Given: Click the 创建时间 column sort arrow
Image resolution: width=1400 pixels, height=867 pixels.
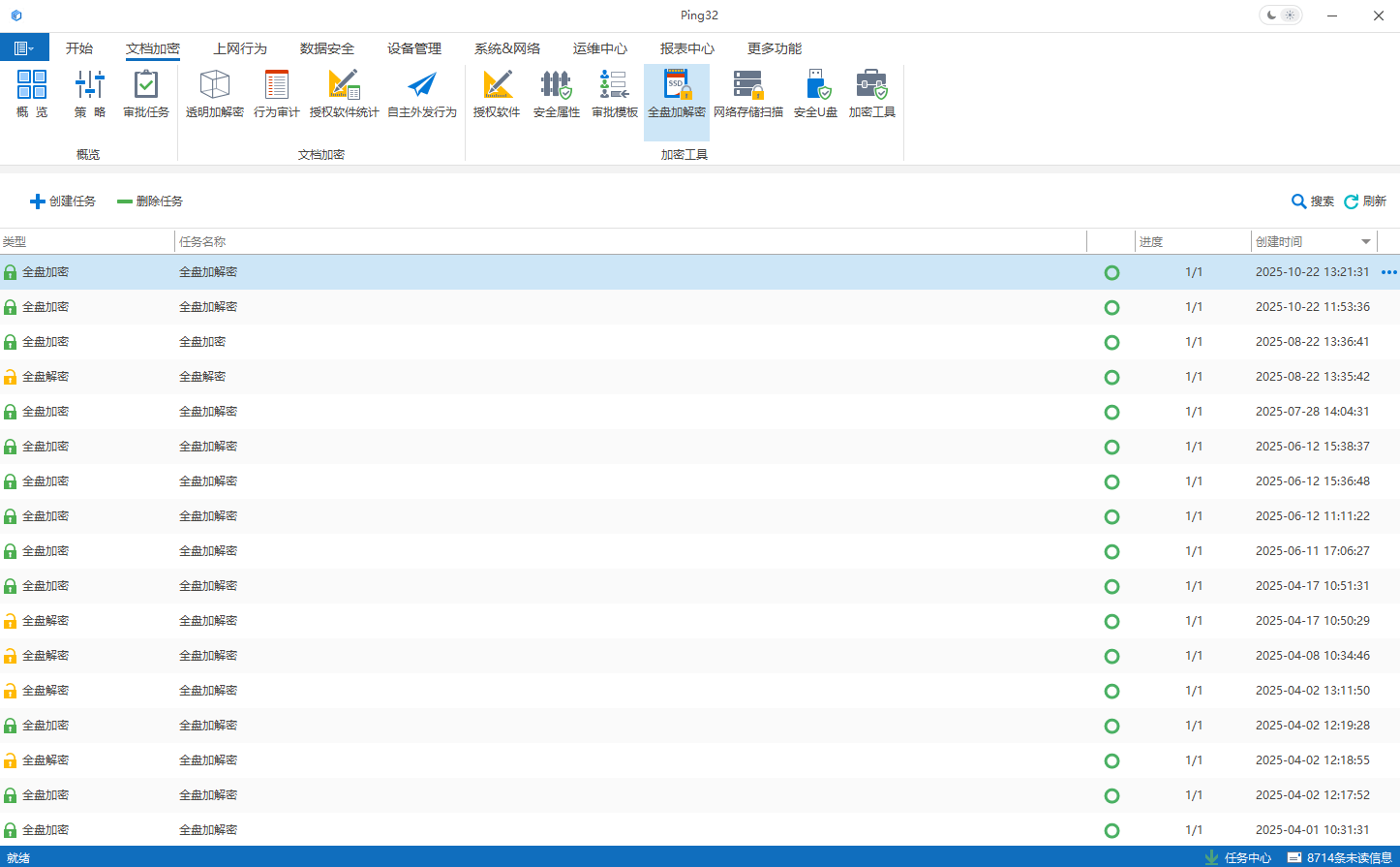Looking at the screenshot, I should [x=1366, y=242].
